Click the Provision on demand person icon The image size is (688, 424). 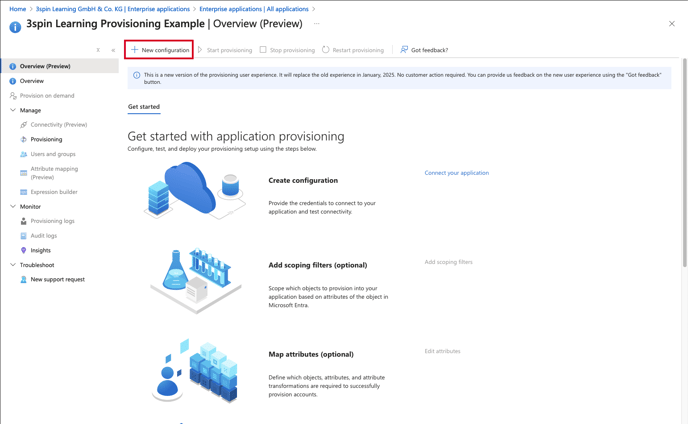tap(13, 96)
